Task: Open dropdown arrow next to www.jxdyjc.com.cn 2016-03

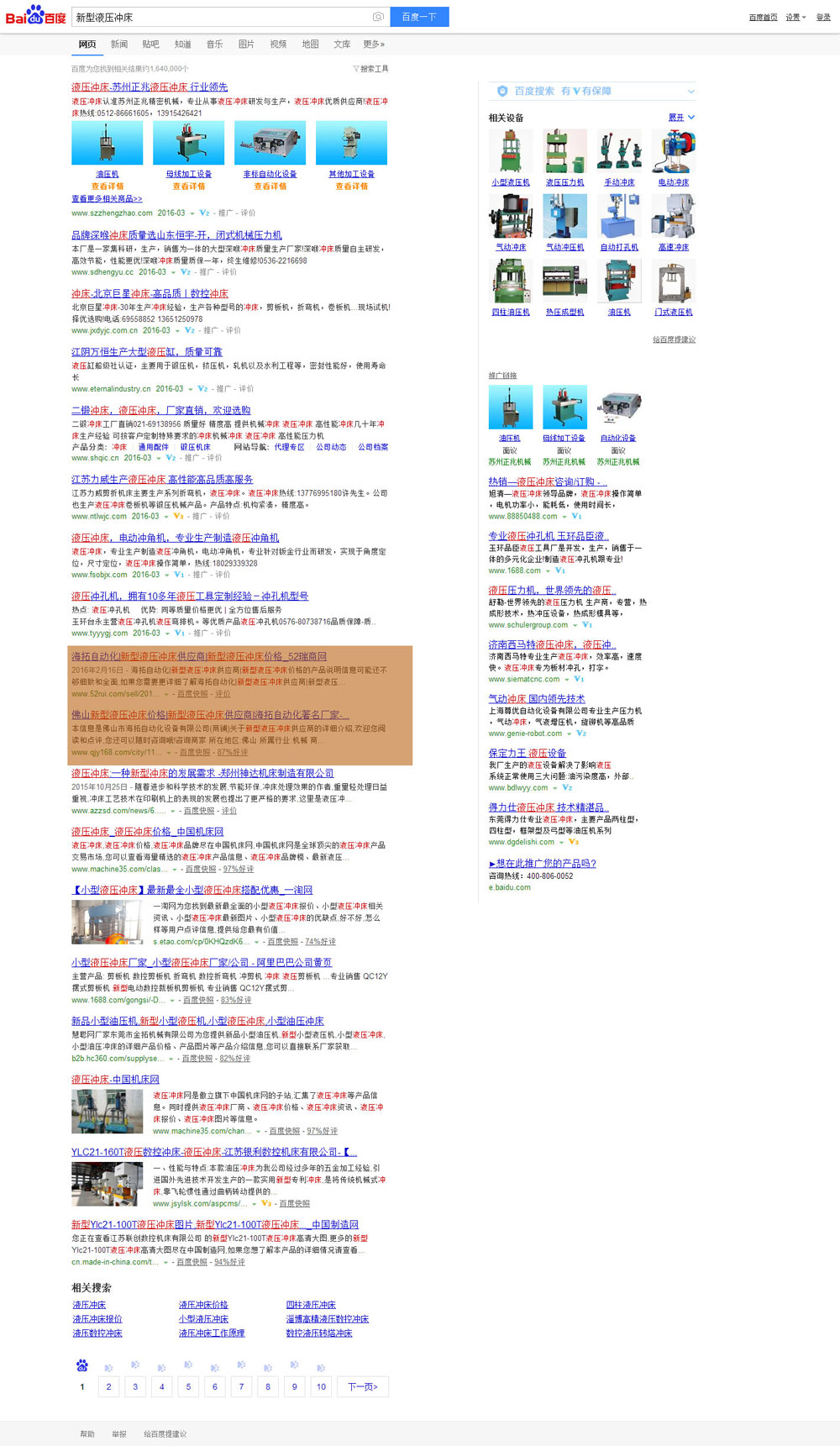Action: coord(177,331)
